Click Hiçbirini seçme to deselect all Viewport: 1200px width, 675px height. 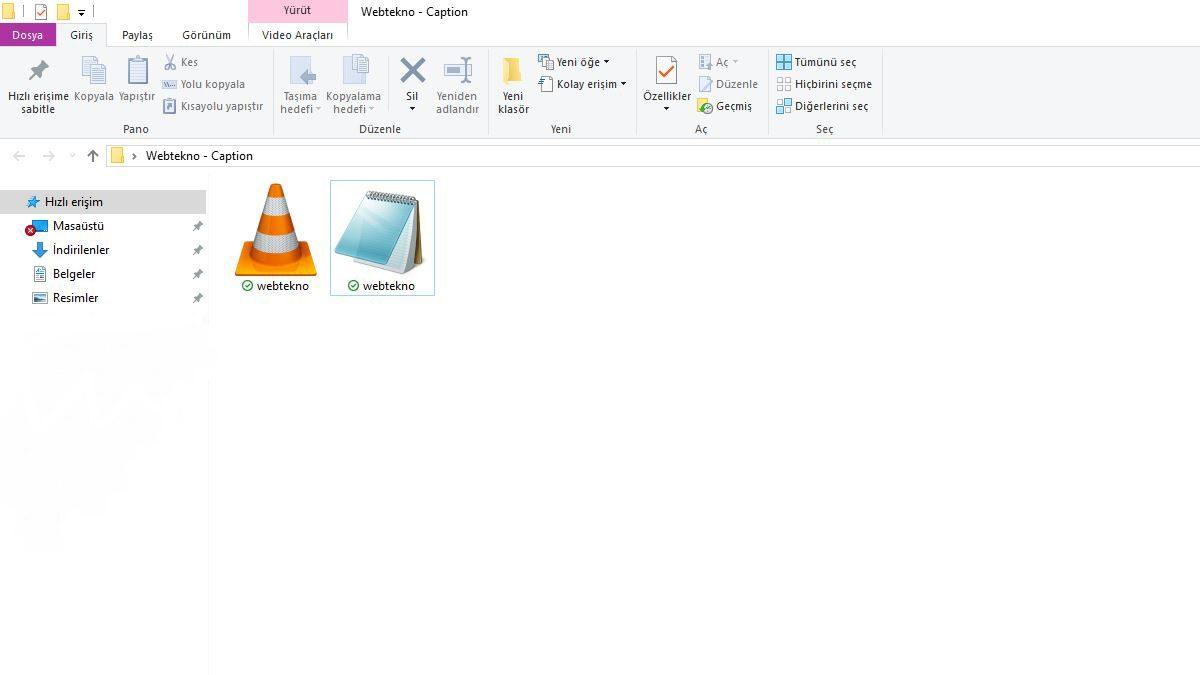(824, 84)
